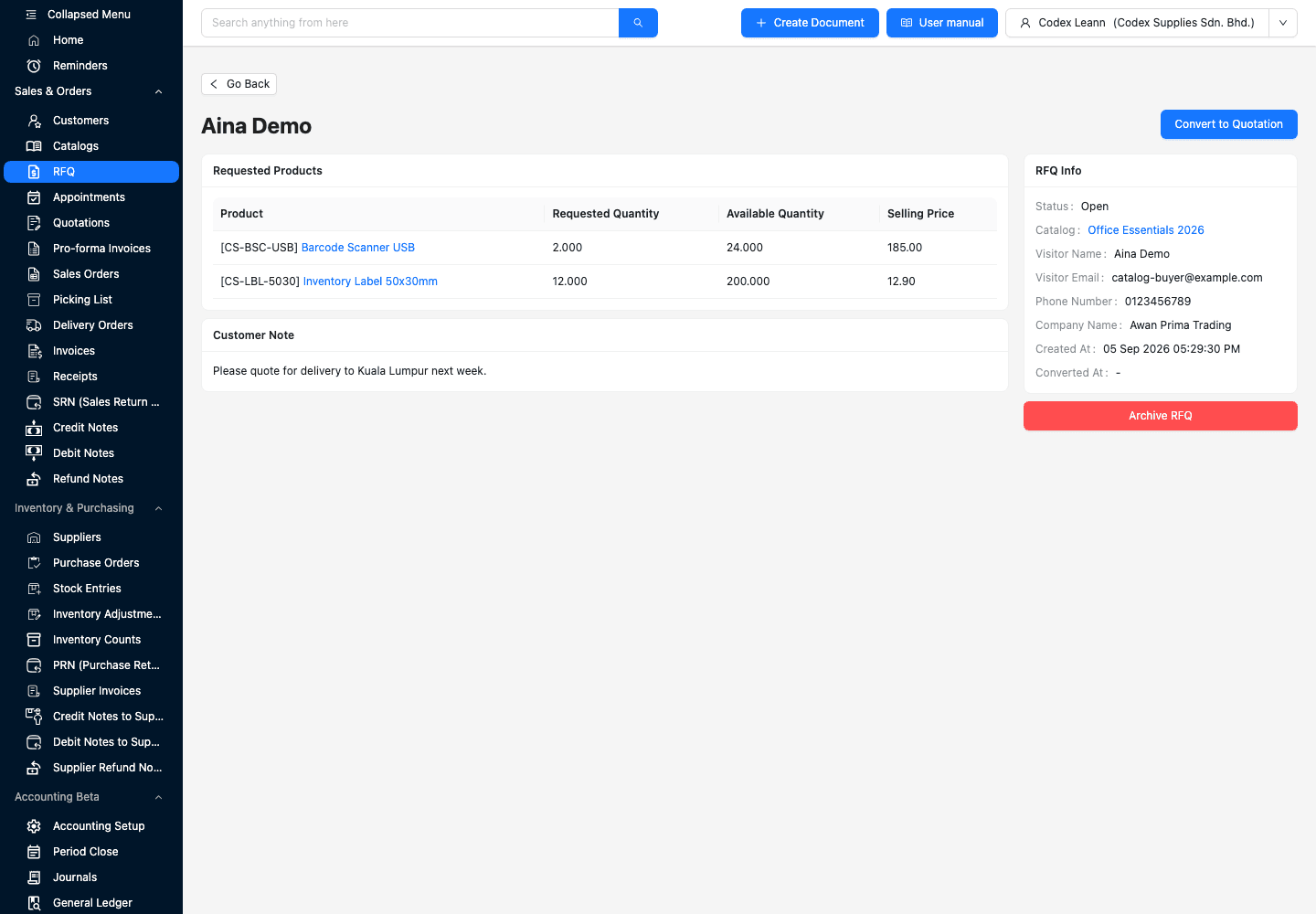Click the Catalogs book icon
This screenshot has width=1316, height=914.
coord(34,146)
